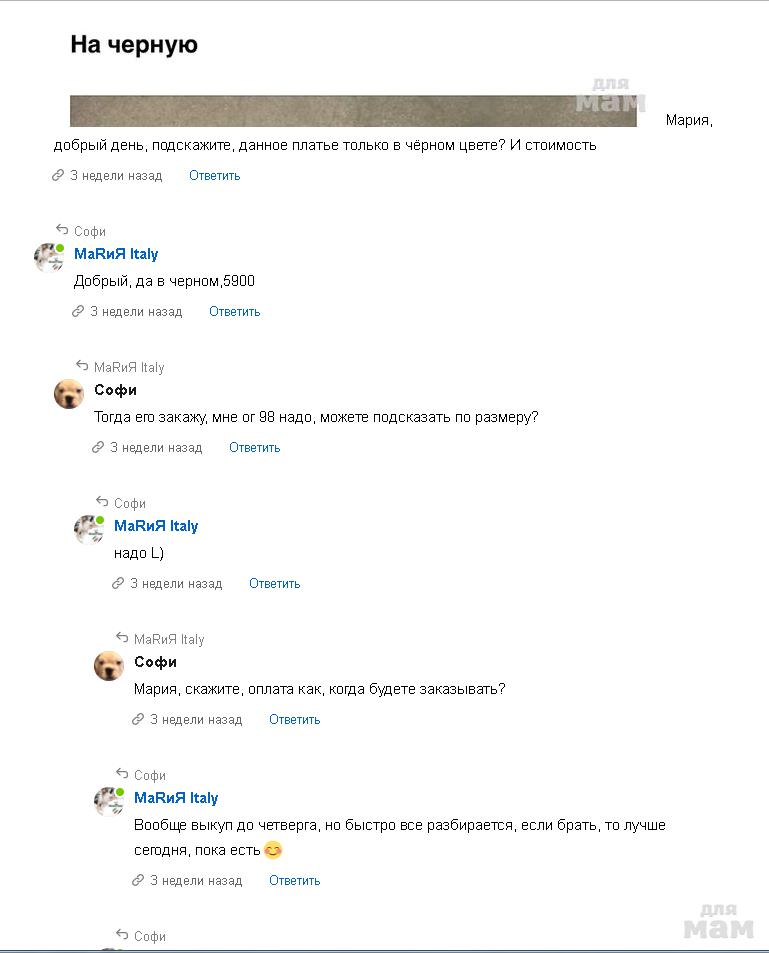Click "Ответить" below "Вообще выкуп до четверга" comment
This screenshot has width=769, height=953.
click(x=295, y=881)
